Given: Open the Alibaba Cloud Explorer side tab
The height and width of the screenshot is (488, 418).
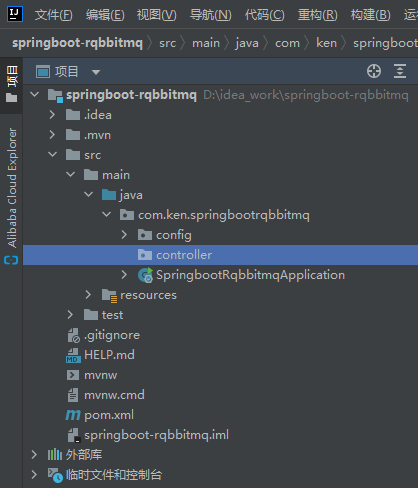Looking at the screenshot, I should pos(12,188).
